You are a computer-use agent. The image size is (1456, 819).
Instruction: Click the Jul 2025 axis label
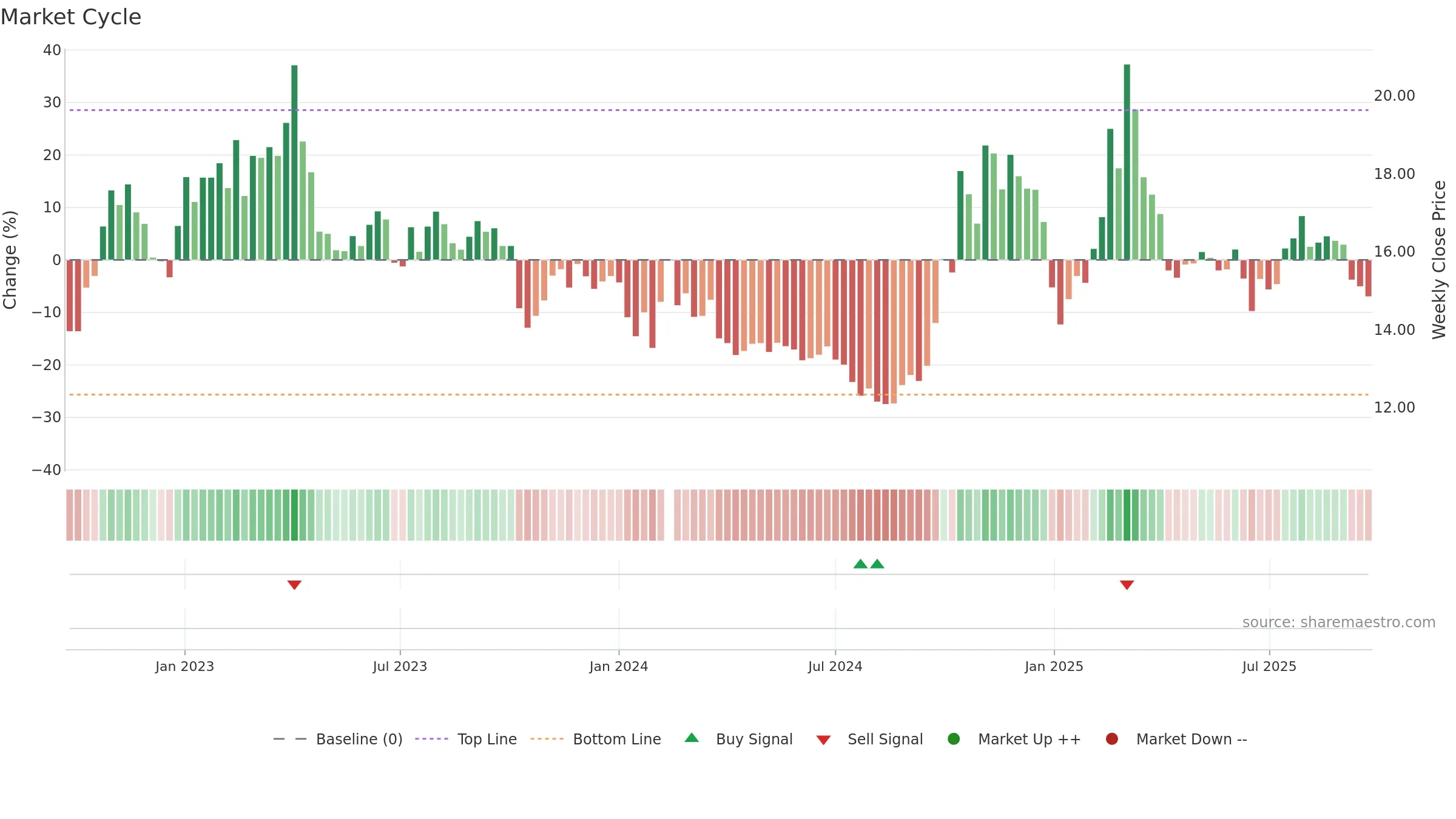(x=1269, y=666)
